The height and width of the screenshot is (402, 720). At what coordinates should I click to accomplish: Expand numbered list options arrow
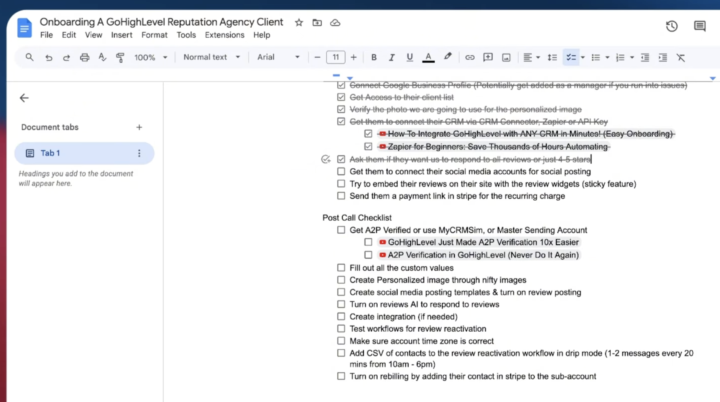(632, 57)
